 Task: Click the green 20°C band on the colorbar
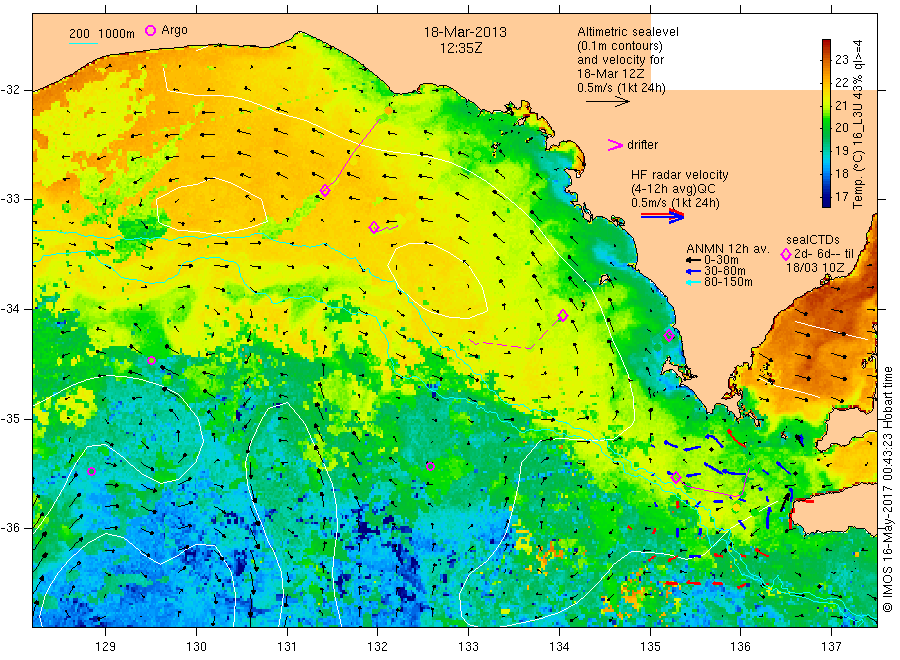point(827,127)
